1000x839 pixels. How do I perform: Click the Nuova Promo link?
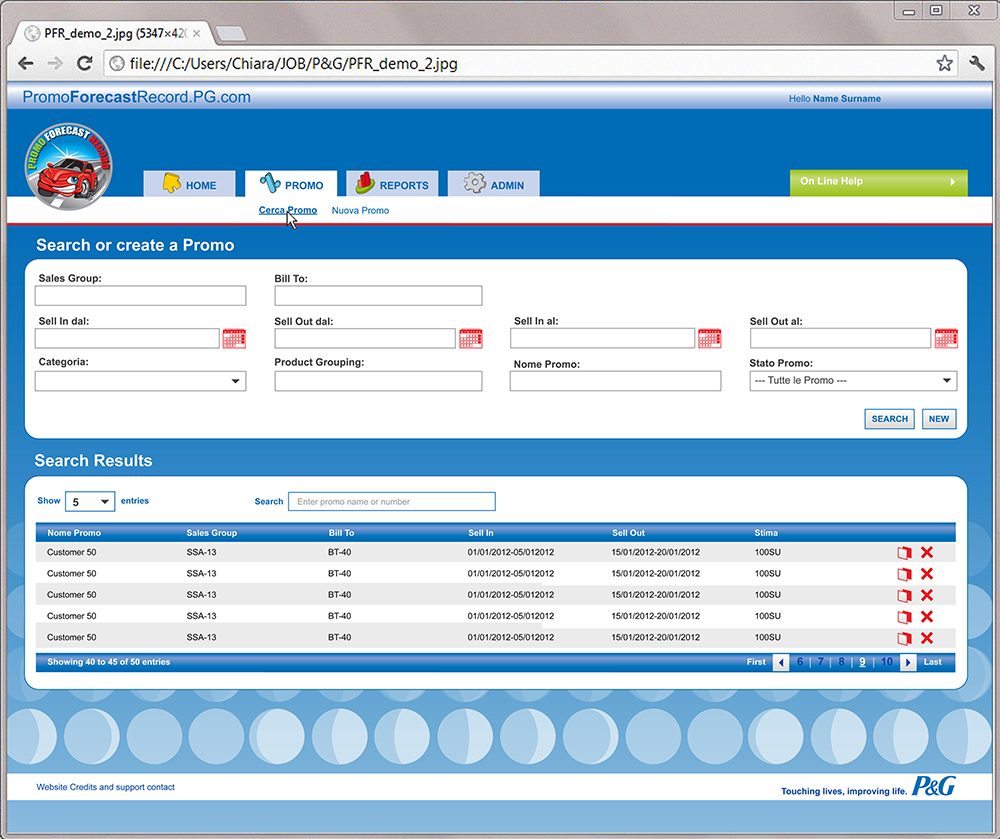click(360, 211)
